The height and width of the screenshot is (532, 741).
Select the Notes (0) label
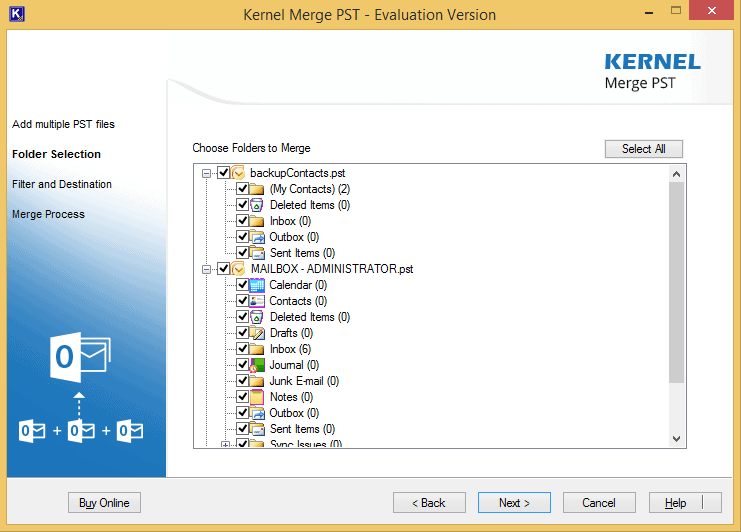click(291, 397)
